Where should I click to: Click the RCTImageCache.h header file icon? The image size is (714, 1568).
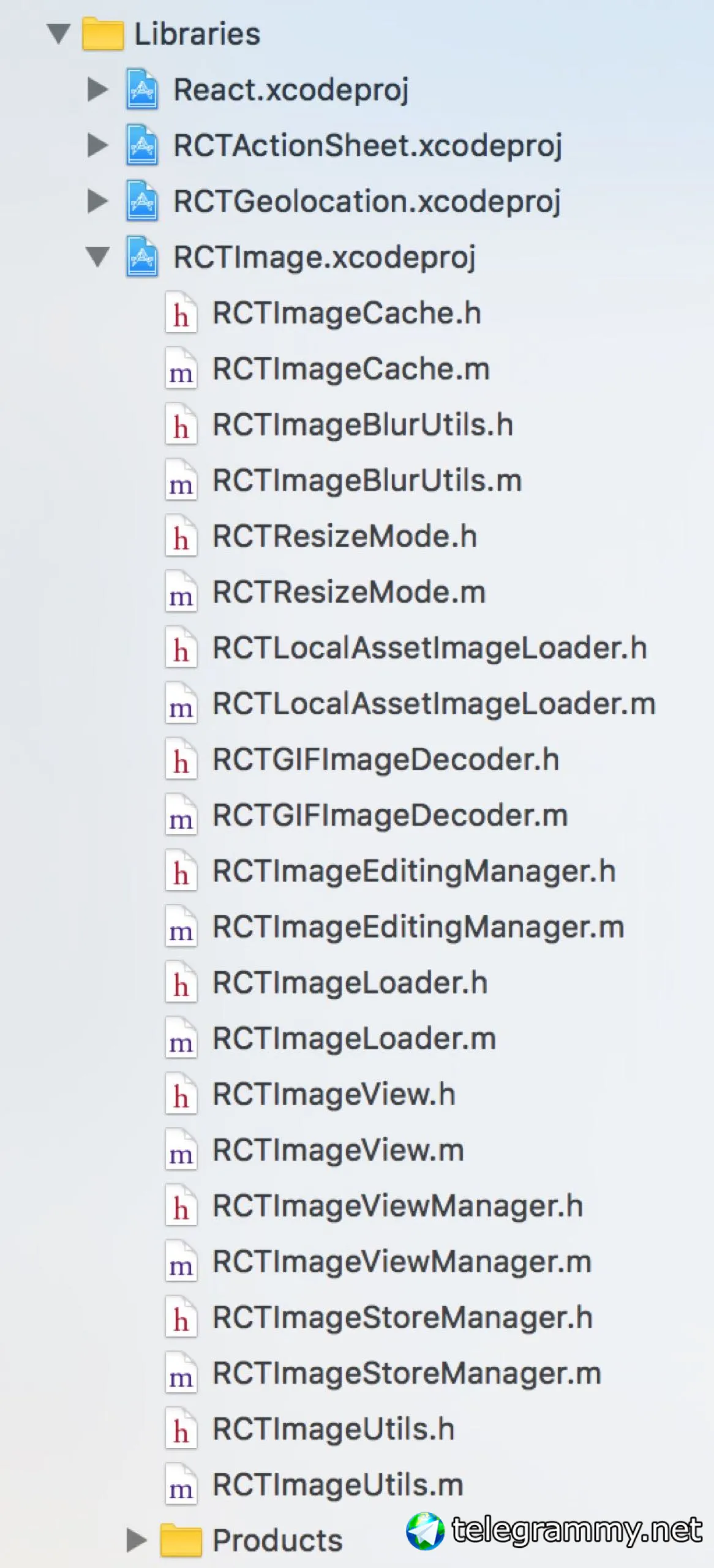tap(181, 314)
